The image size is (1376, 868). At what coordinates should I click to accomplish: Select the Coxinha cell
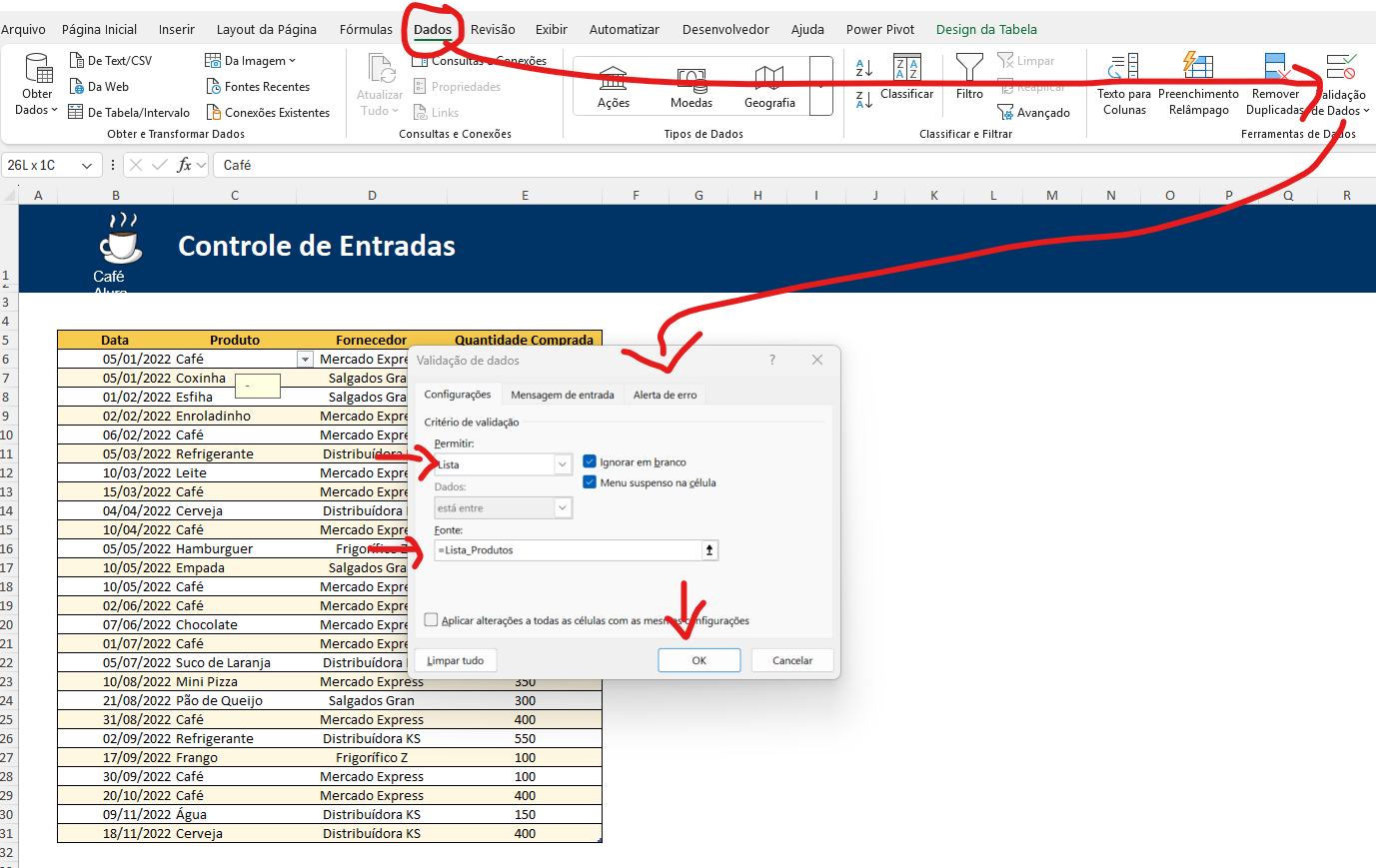[x=235, y=378]
